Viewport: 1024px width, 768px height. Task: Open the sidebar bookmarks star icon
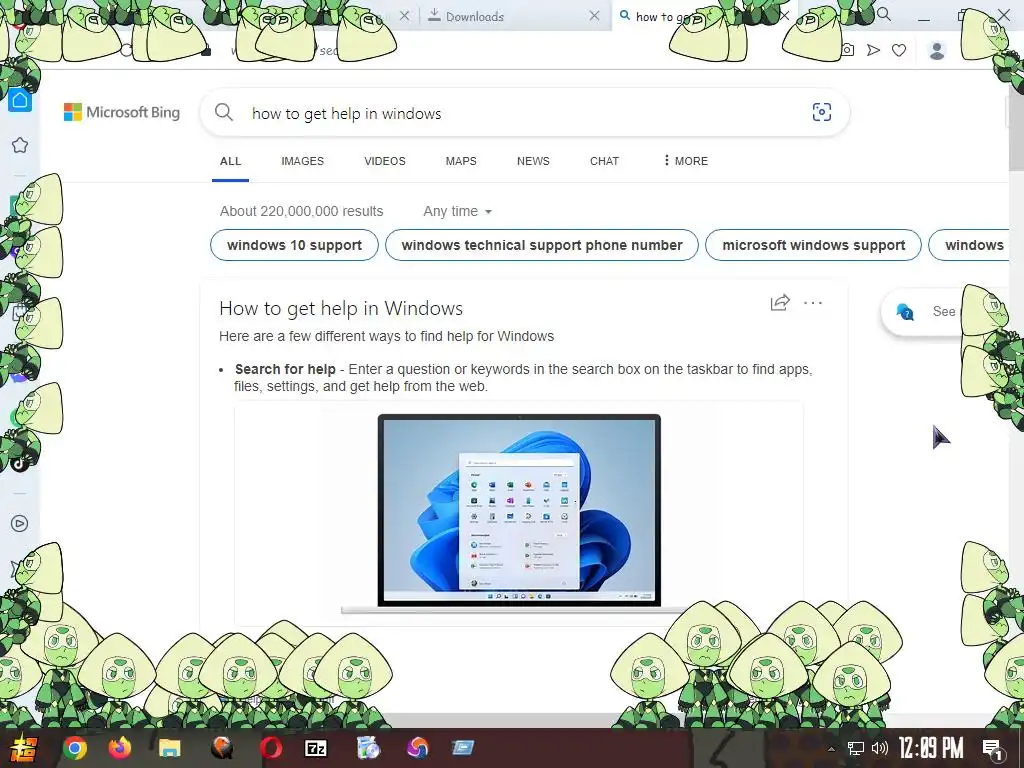point(20,145)
